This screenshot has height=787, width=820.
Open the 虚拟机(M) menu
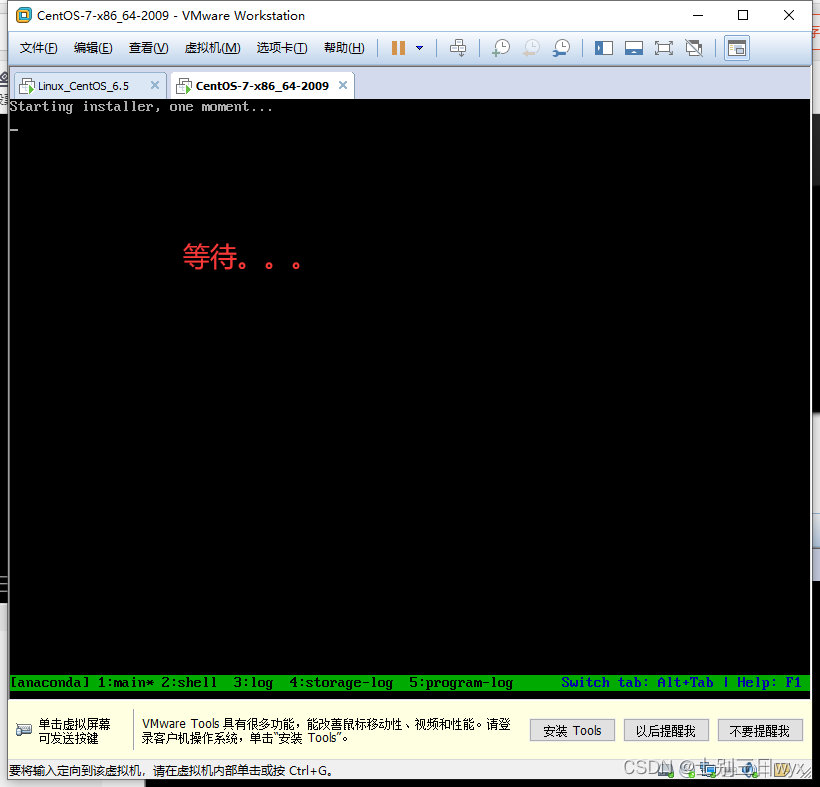tap(212, 48)
